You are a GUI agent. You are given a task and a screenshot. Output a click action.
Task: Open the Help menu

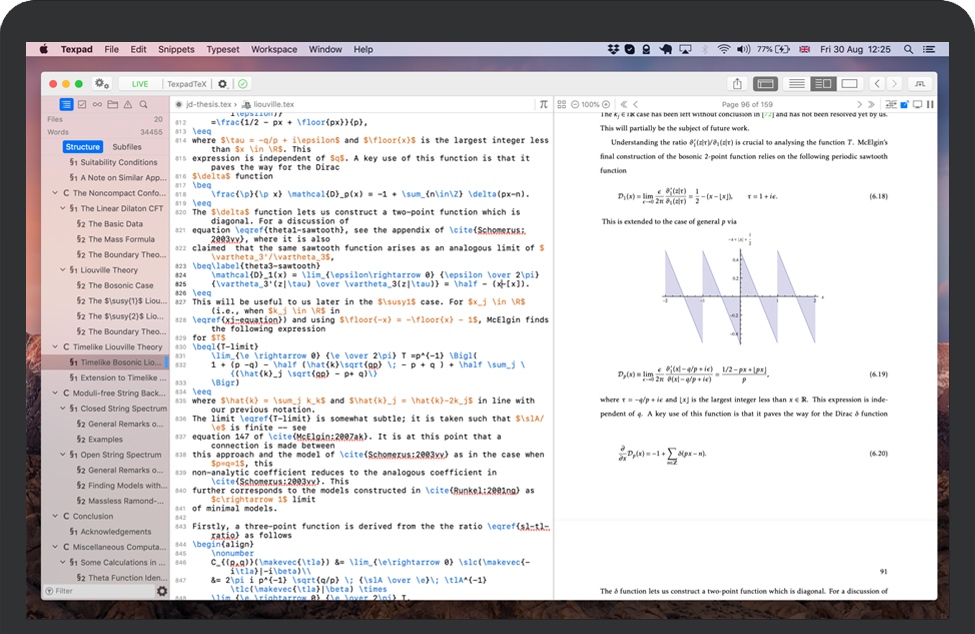[x=363, y=49]
